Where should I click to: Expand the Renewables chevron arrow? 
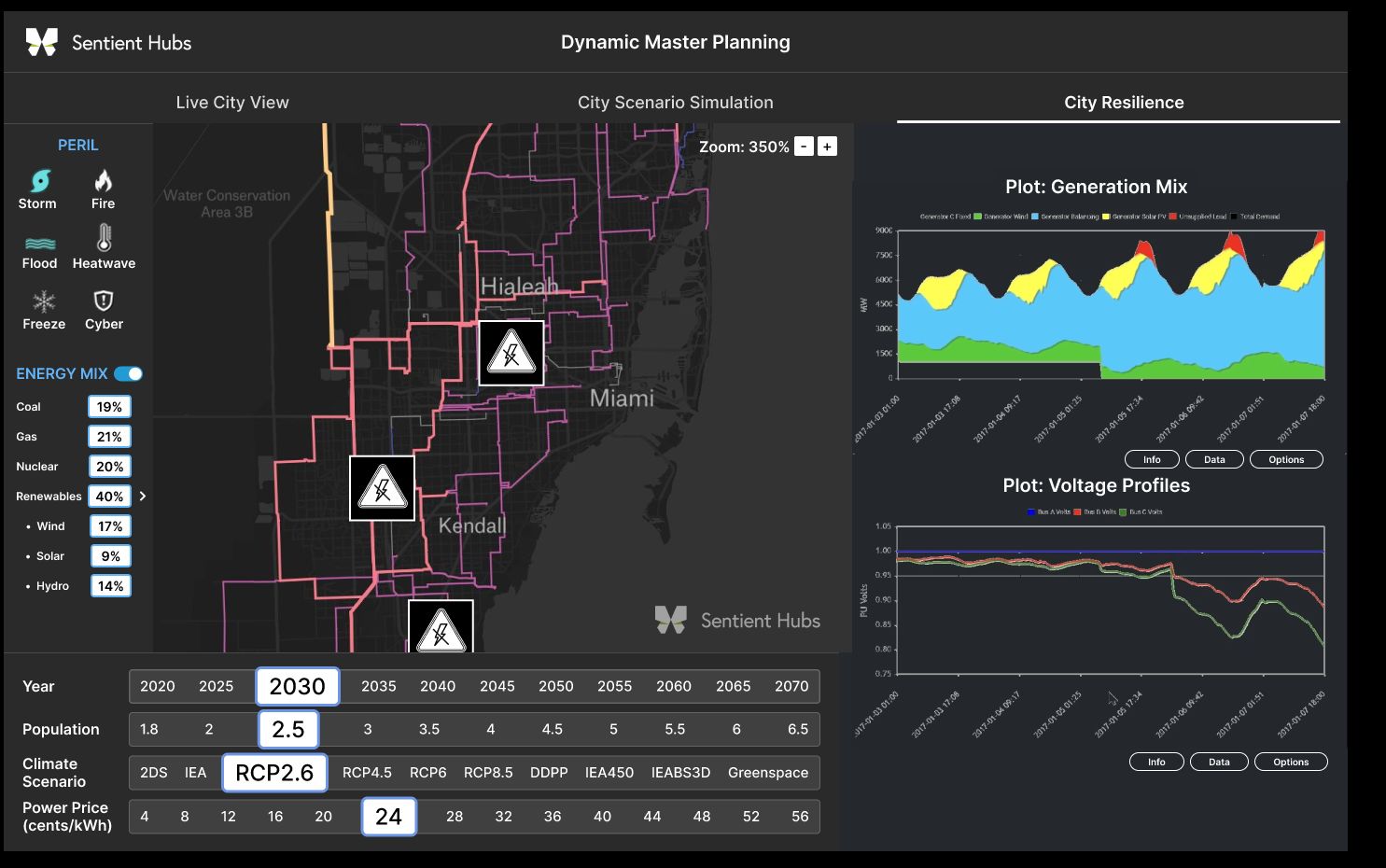coord(143,497)
